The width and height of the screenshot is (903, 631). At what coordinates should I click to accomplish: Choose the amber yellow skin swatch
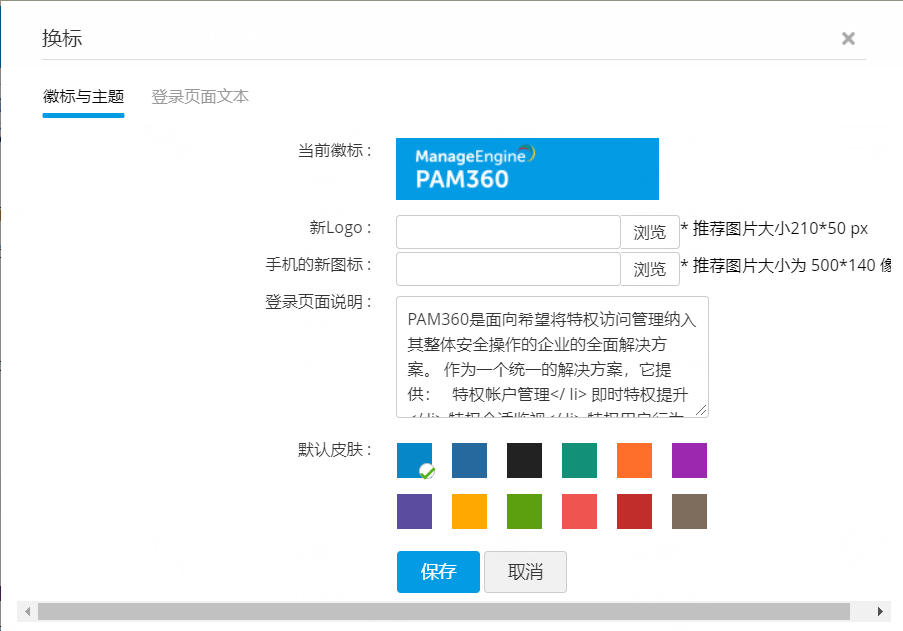469,511
